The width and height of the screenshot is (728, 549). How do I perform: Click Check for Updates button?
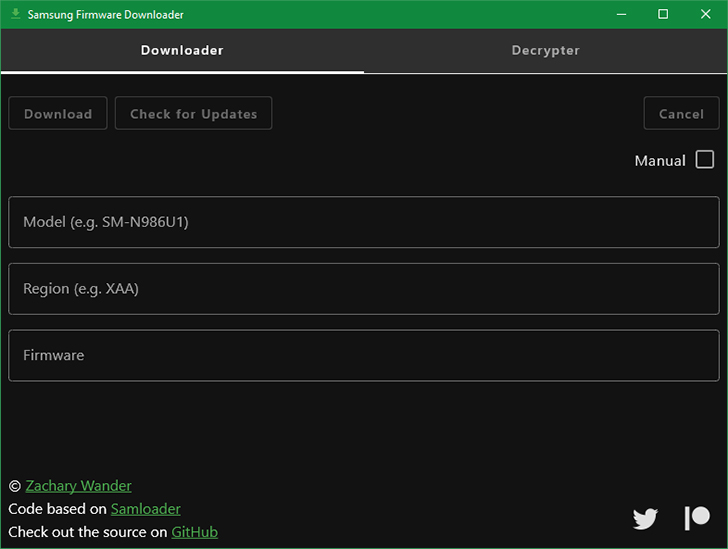tap(194, 113)
